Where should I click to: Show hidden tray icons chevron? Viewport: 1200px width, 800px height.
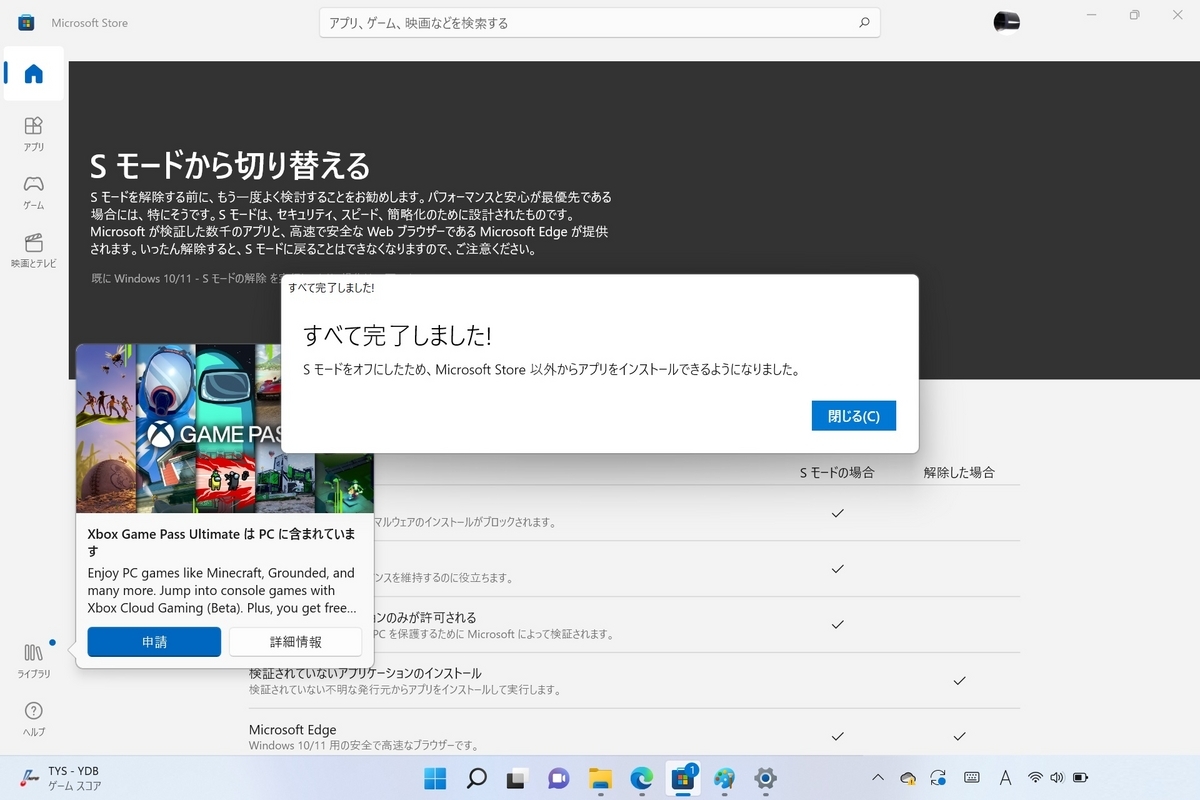[x=878, y=778]
